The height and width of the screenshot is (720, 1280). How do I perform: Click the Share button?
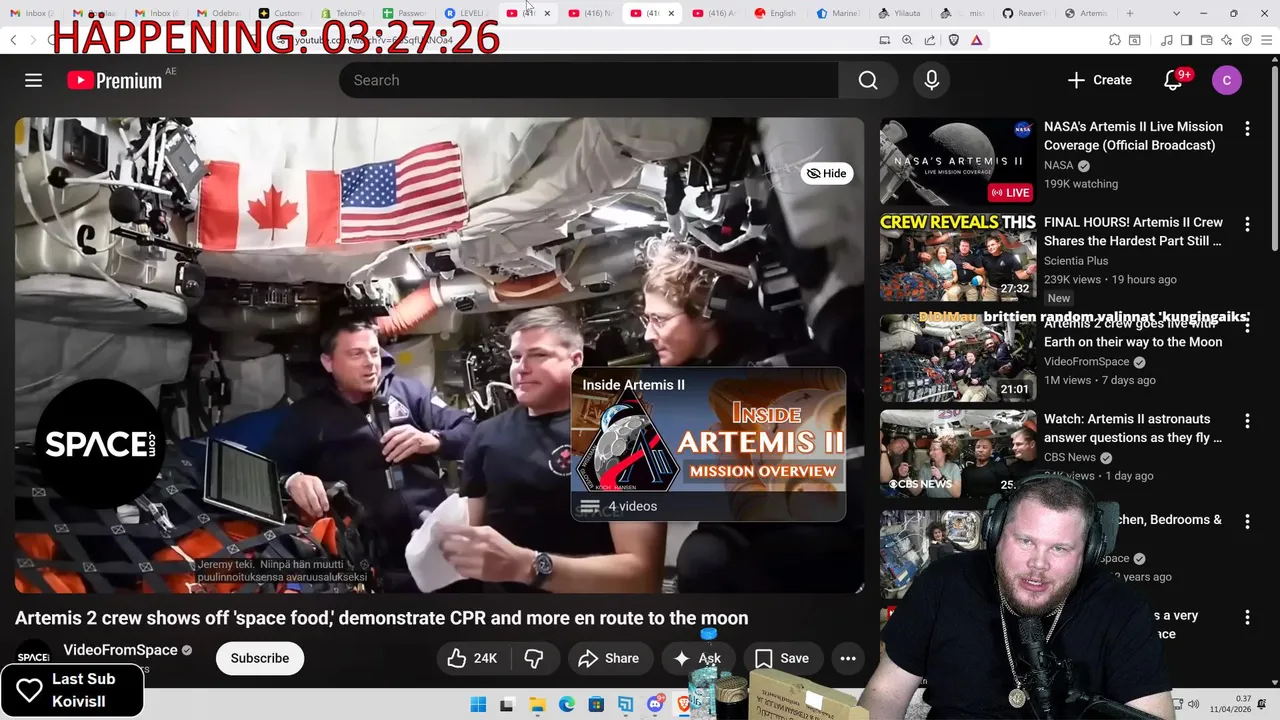tap(609, 658)
